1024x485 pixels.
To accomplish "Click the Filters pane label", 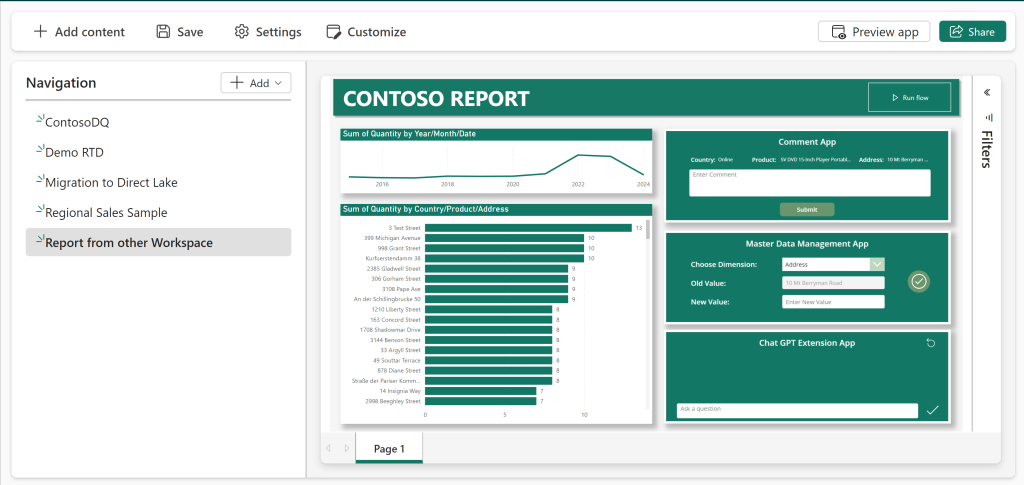I will click(x=987, y=149).
